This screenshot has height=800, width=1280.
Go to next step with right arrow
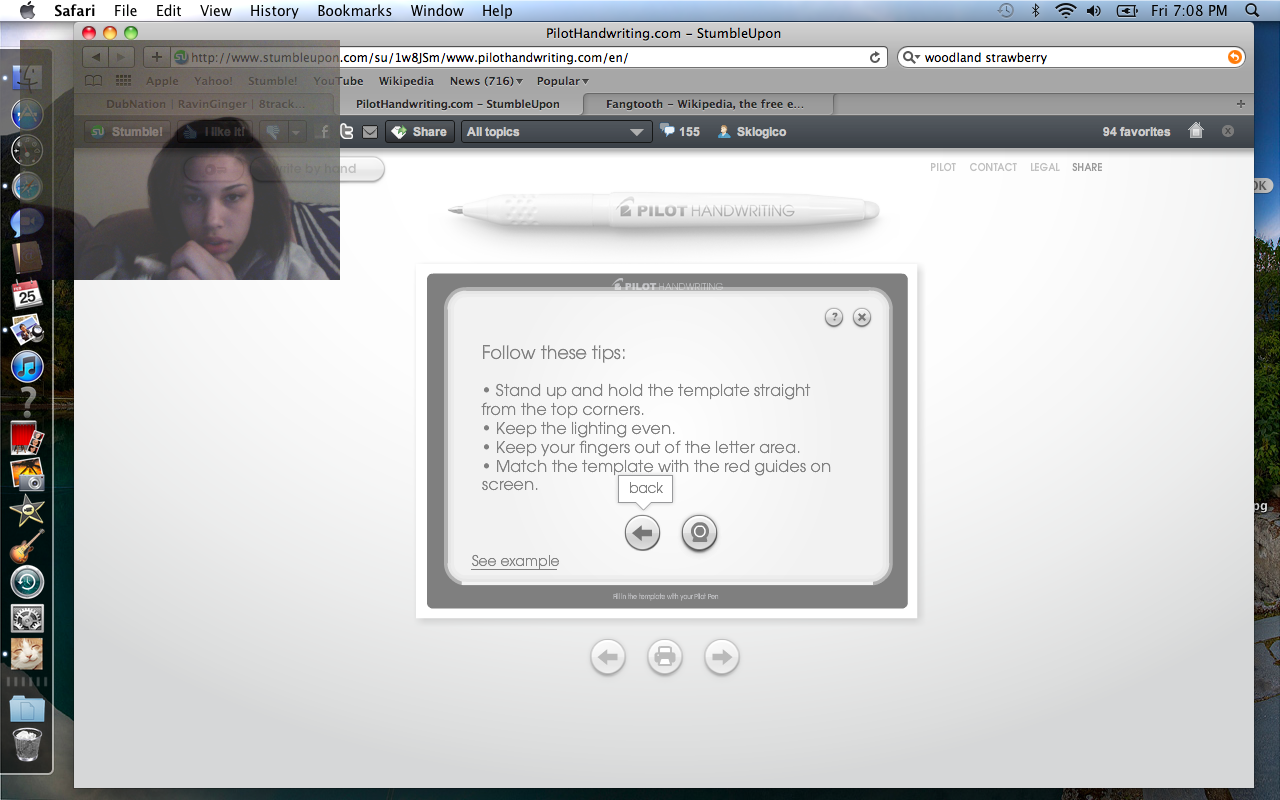tap(722, 657)
